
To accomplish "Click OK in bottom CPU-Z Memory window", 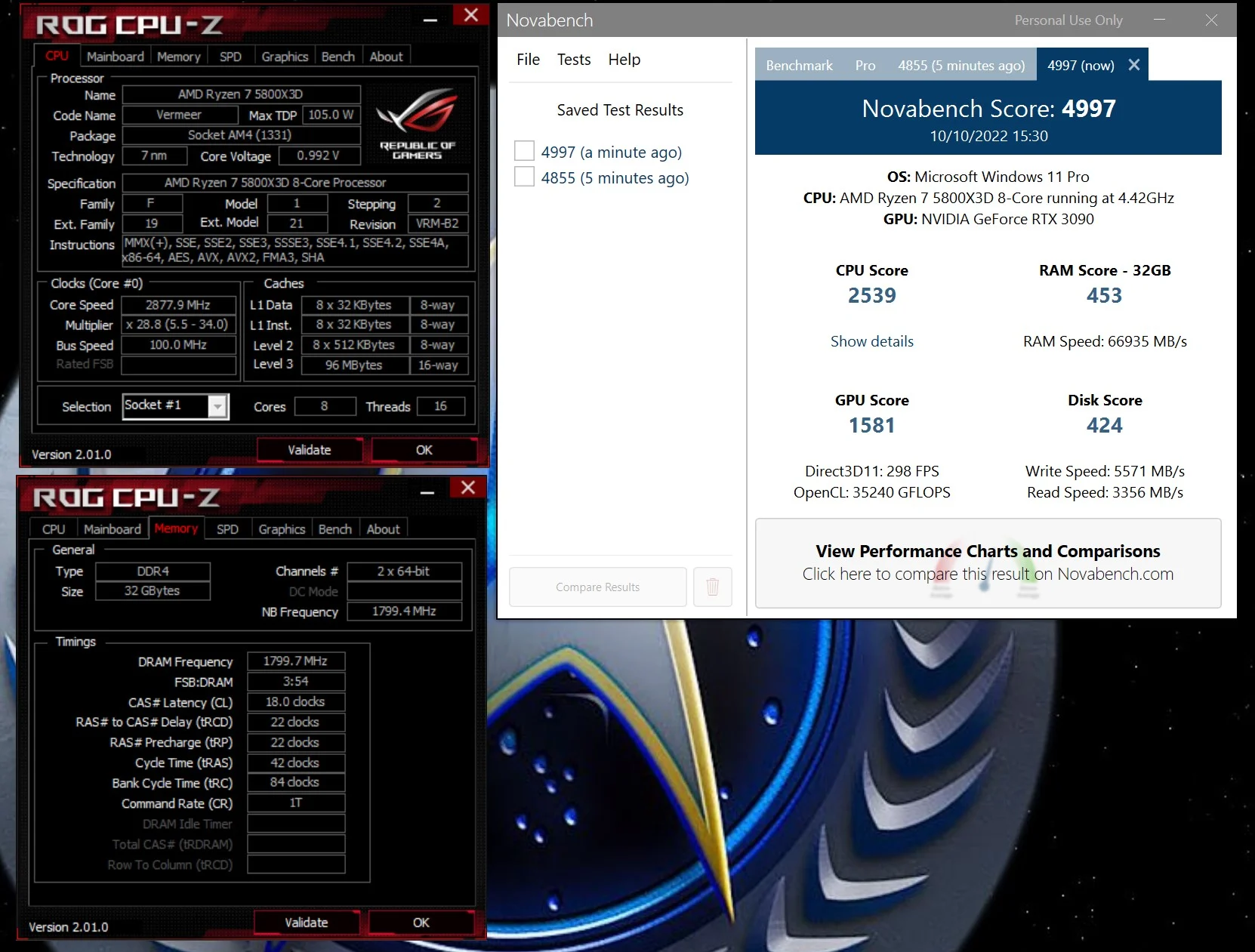I will 421,923.
